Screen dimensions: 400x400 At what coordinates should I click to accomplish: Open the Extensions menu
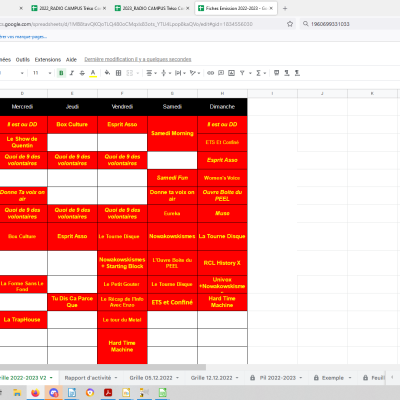[x=48, y=59]
